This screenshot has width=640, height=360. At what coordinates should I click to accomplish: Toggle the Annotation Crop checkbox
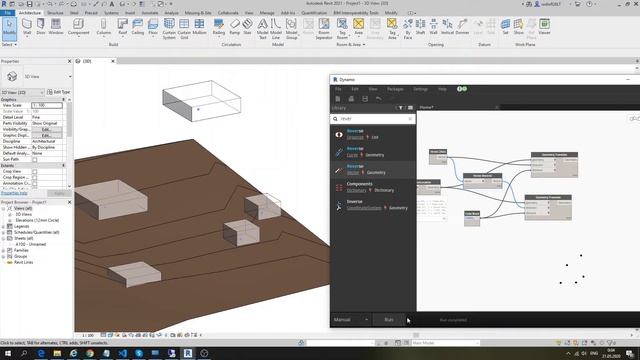pyautogui.click(x=35, y=184)
